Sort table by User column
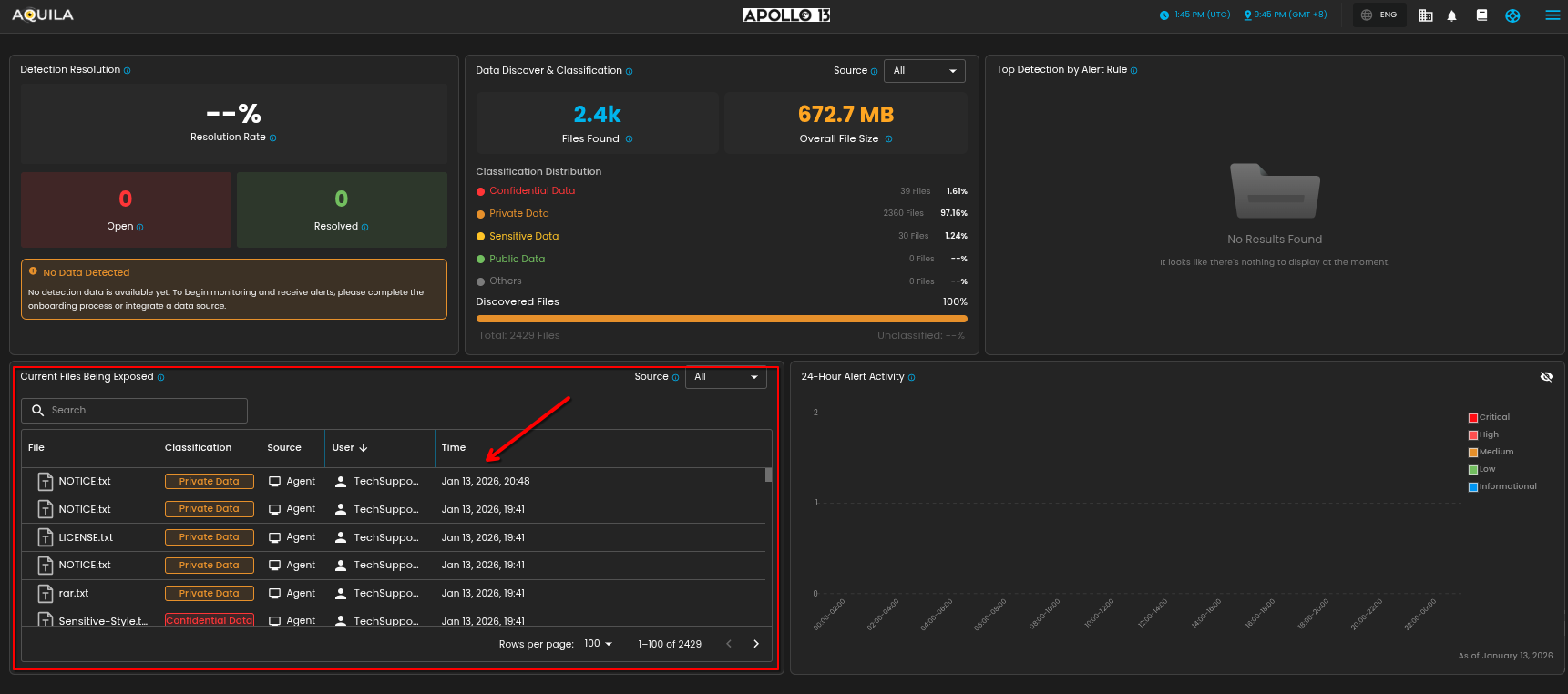The height and width of the screenshot is (694, 1568). [x=350, y=448]
